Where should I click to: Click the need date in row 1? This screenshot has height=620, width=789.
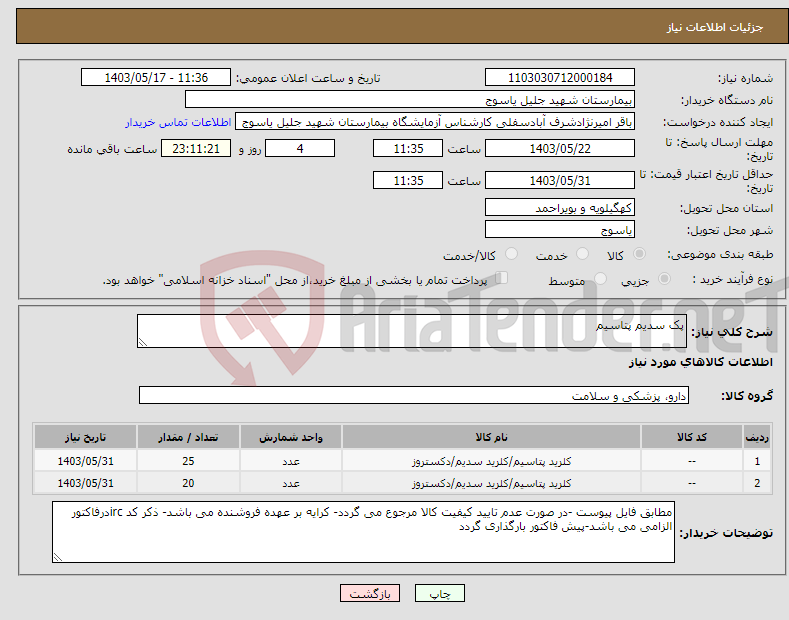coord(85,461)
